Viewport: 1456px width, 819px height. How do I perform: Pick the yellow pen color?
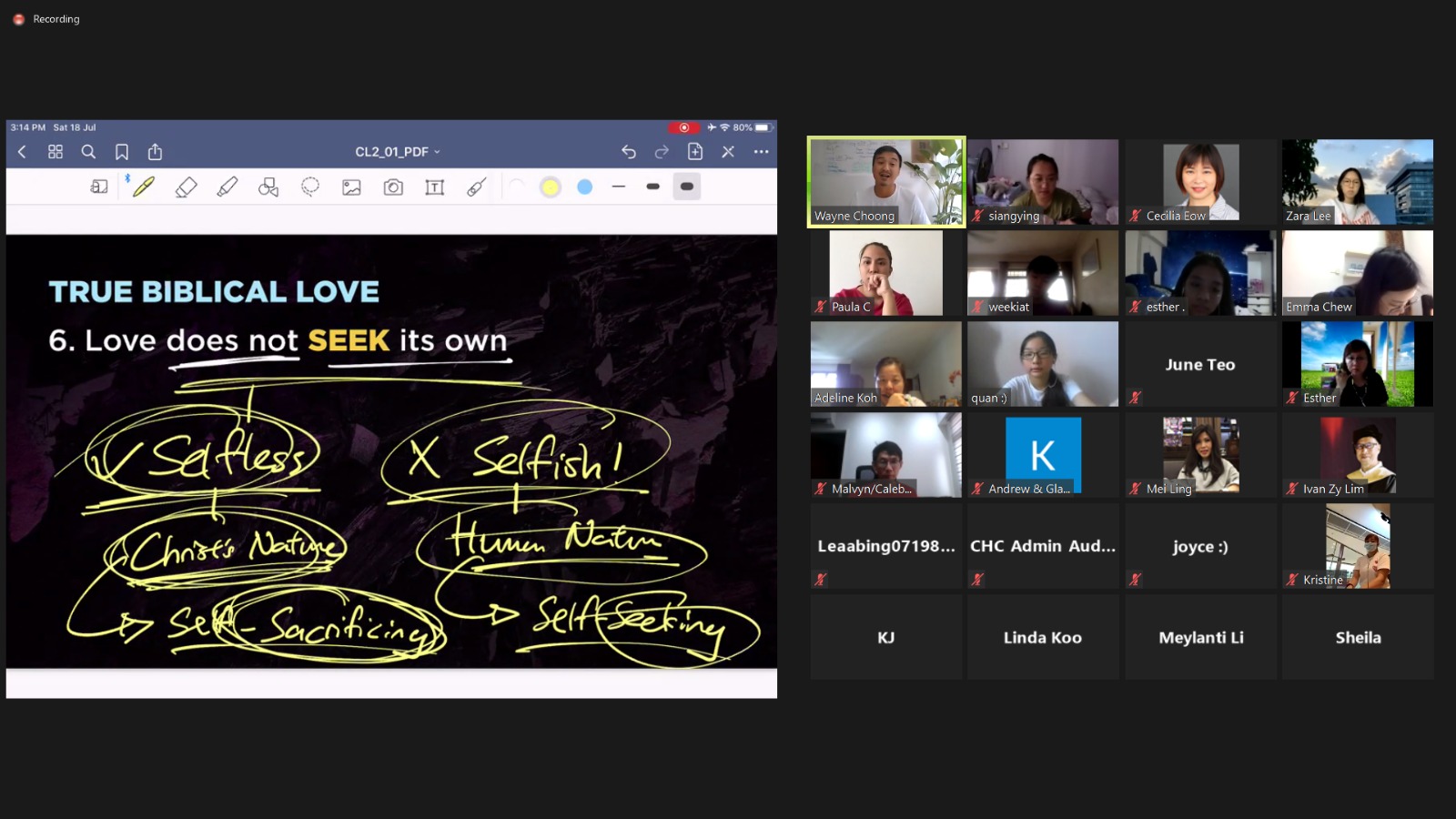(551, 187)
